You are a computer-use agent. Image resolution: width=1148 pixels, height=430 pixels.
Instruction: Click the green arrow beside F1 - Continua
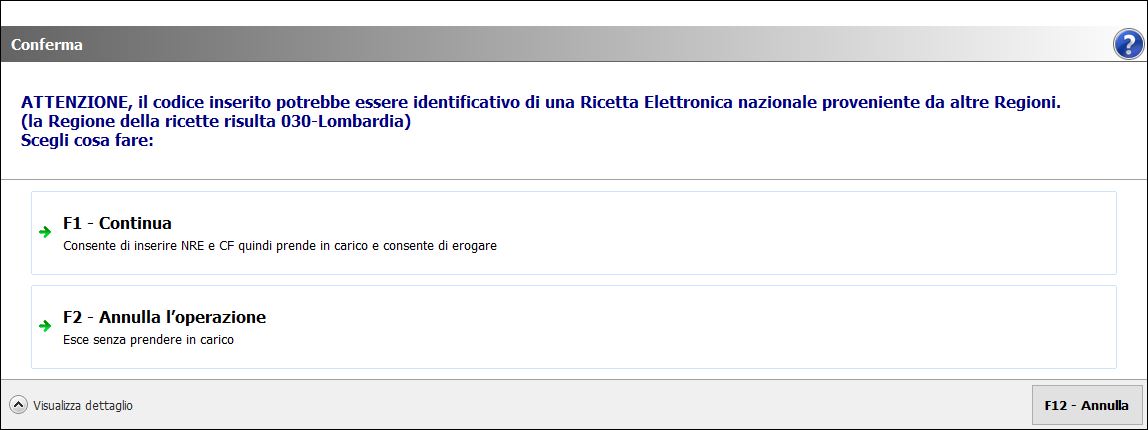[x=44, y=232]
